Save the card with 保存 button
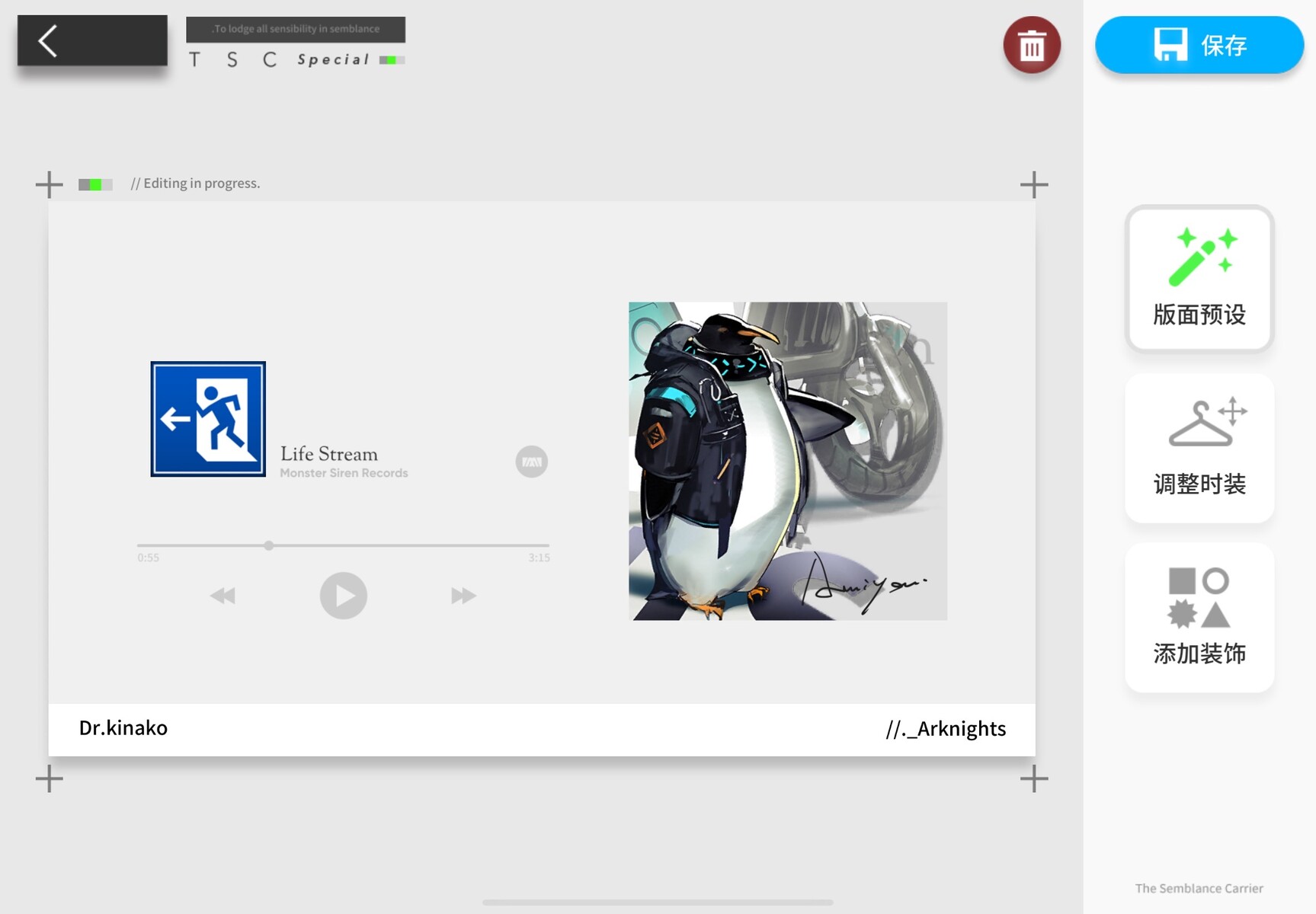 pyautogui.click(x=1199, y=46)
